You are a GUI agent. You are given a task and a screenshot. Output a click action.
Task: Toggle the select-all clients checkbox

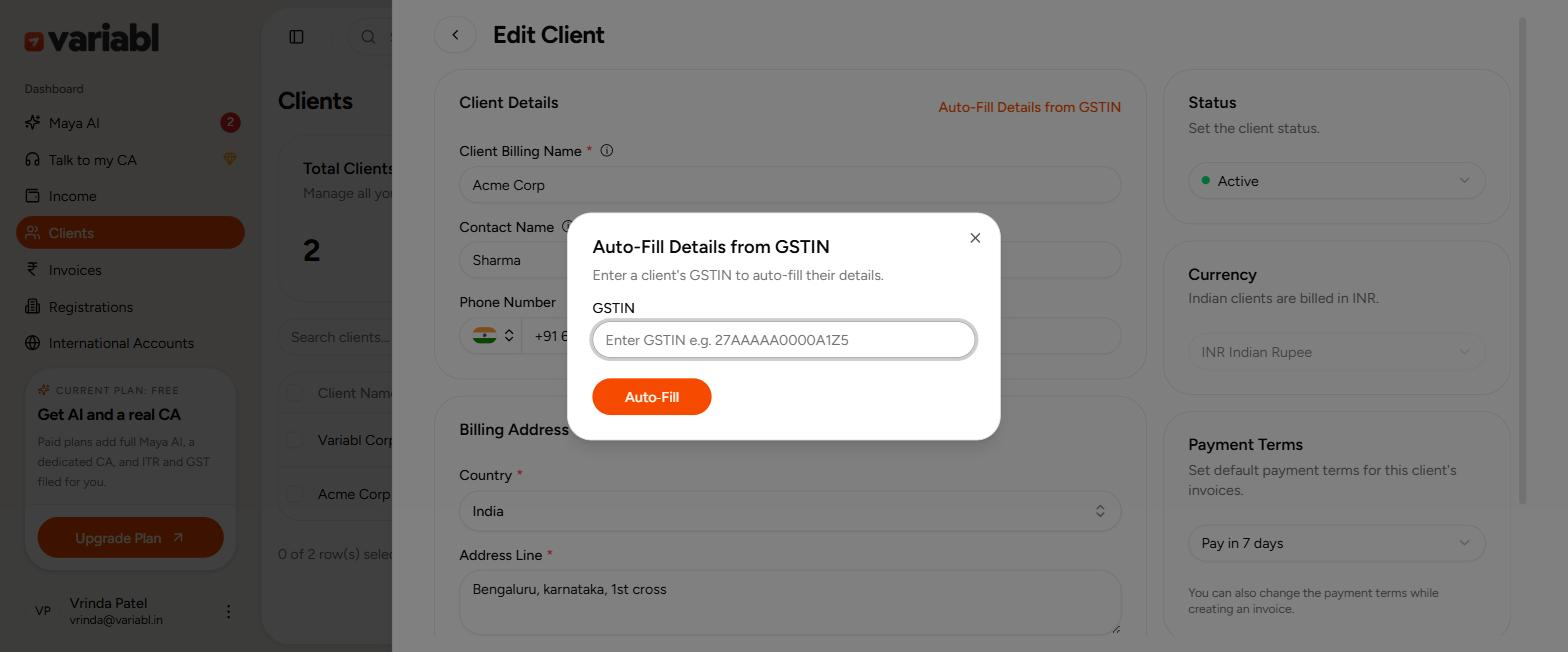coord(294,393)
